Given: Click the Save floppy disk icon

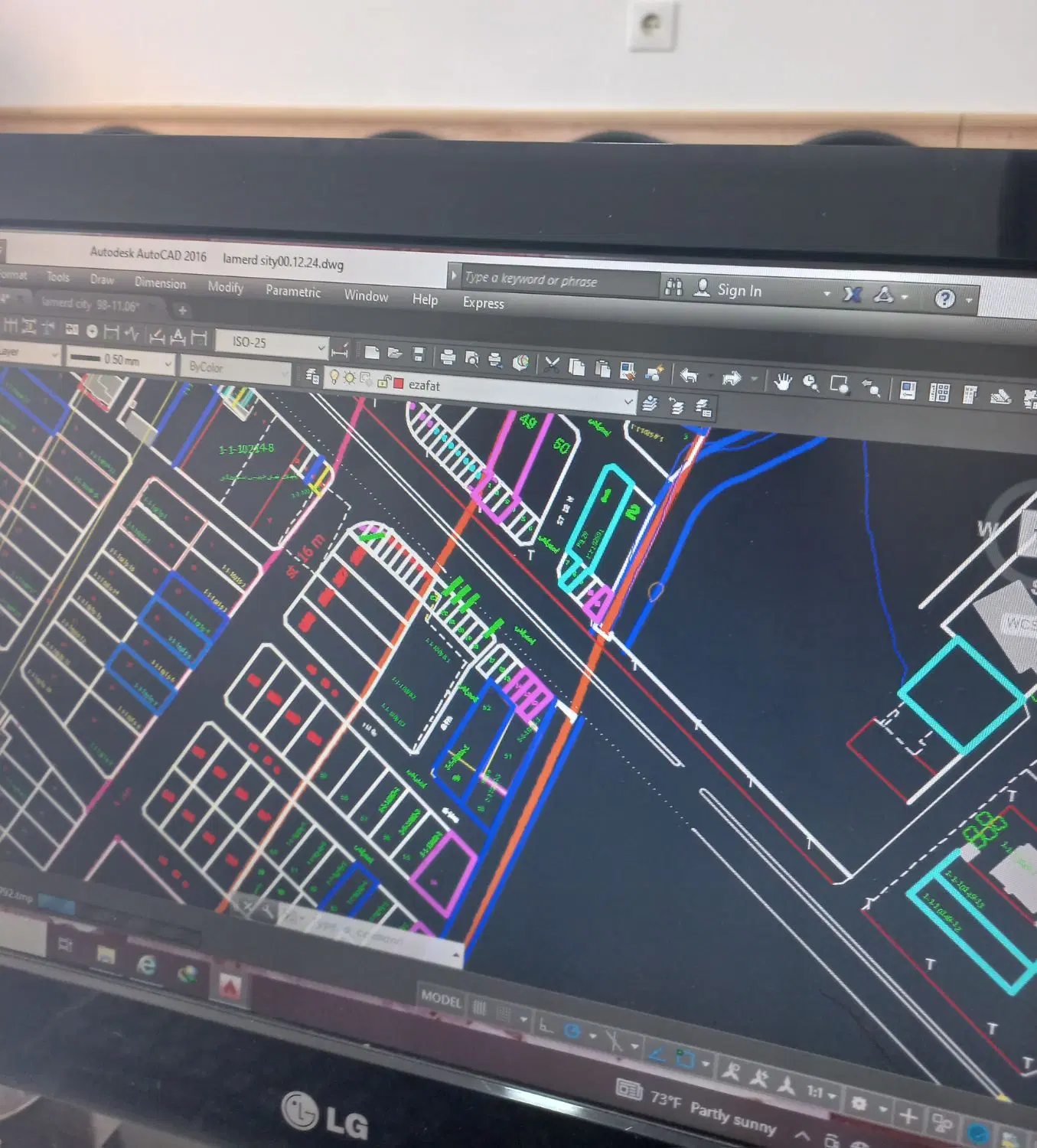Looking at the screenshot, I should (x=419, y=354).
